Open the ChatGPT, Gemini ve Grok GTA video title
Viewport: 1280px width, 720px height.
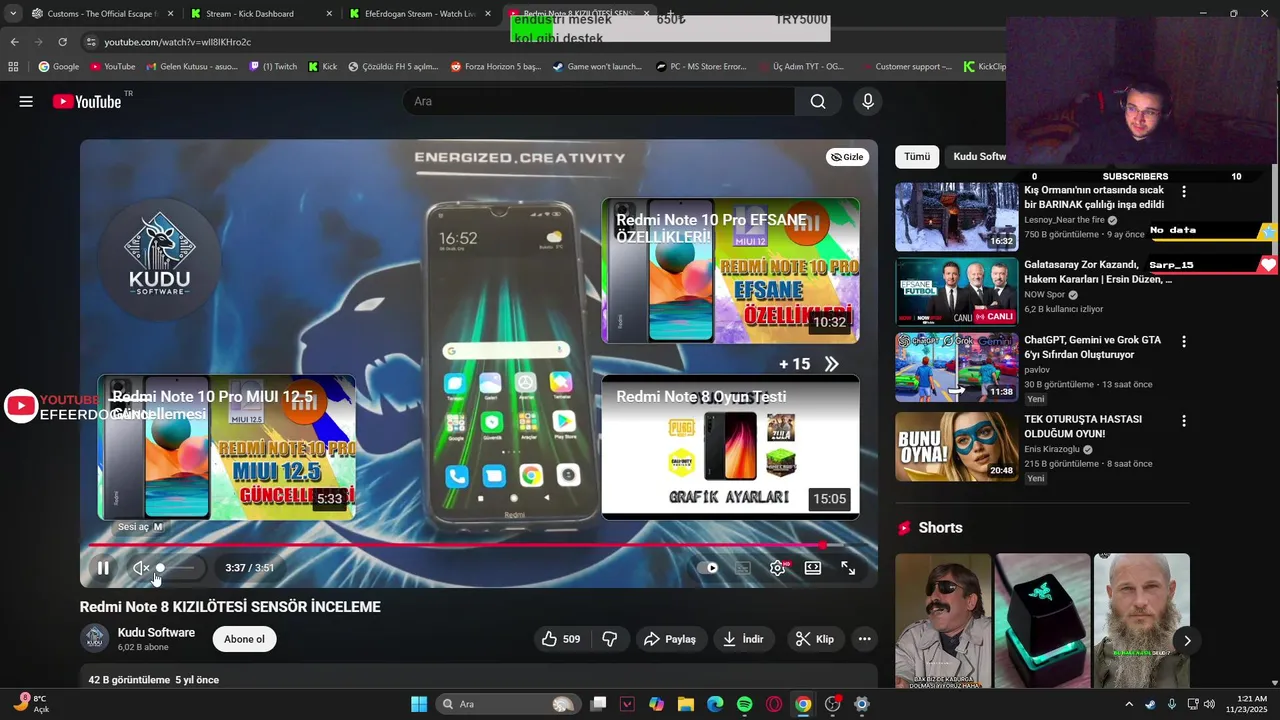tap(1092, 347)
